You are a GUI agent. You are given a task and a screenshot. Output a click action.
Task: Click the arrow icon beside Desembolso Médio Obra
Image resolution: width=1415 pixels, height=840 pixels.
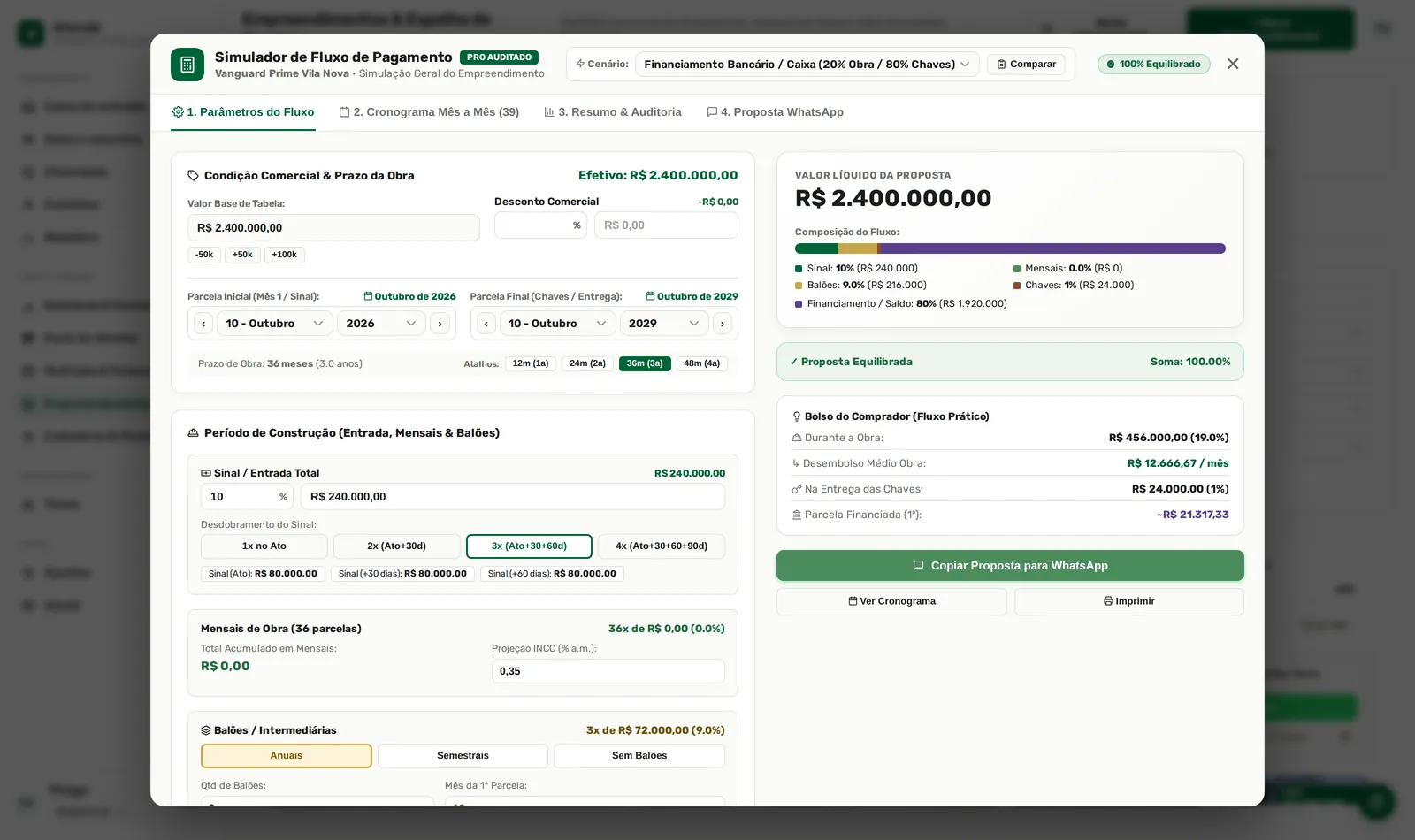(796, 463)
